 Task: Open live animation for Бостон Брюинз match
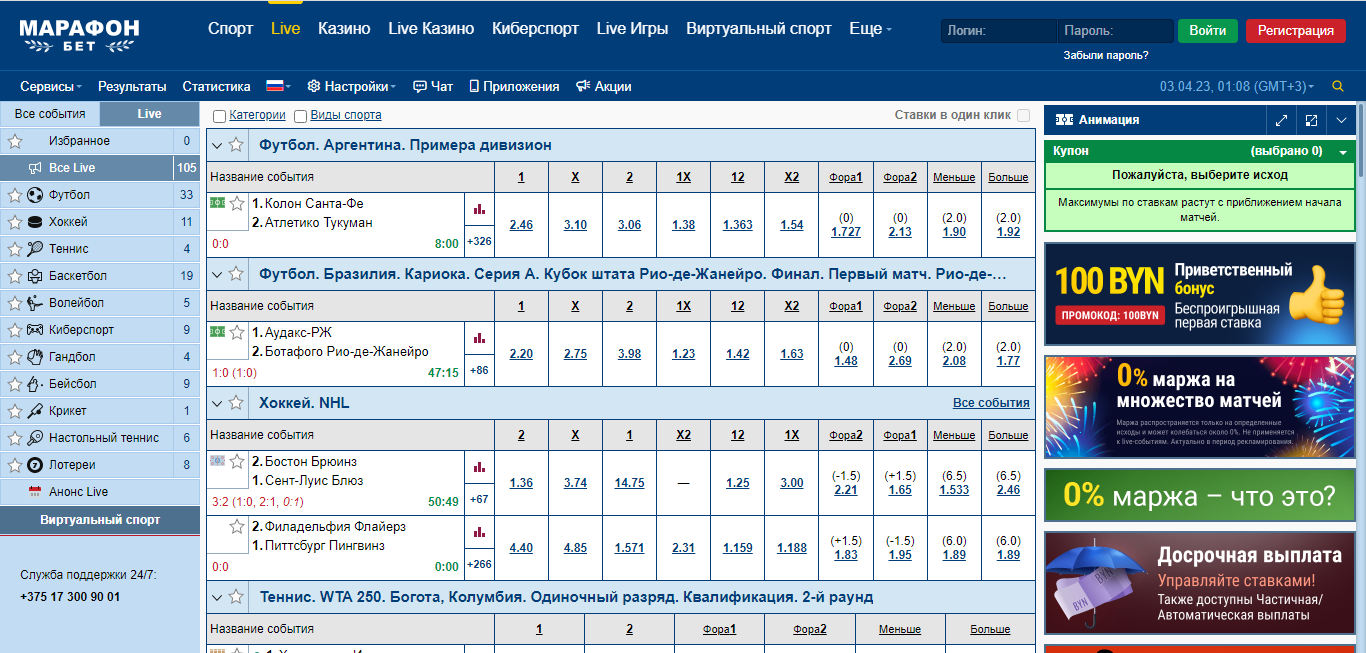(x=217, y=461)
